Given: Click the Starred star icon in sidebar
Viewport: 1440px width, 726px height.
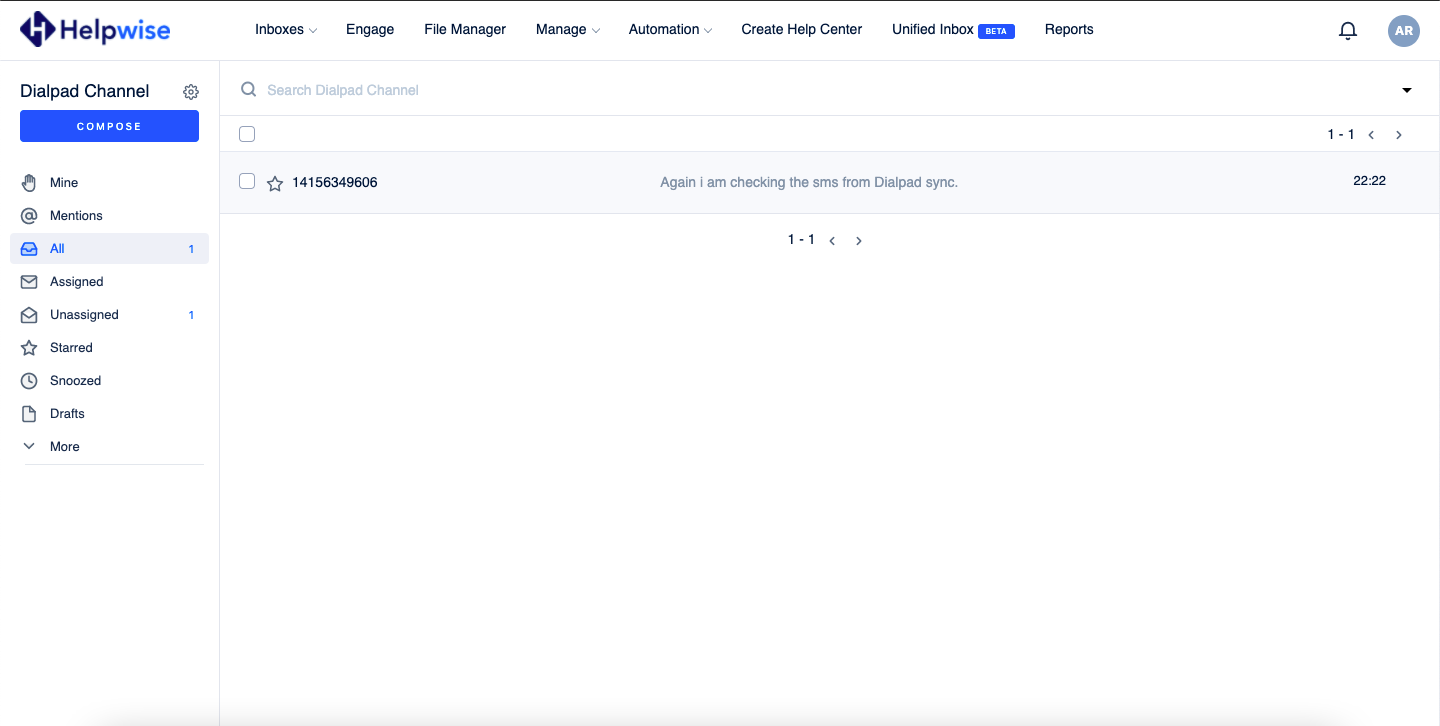Looking at the screenshot, I should click(x=29, y=348).
